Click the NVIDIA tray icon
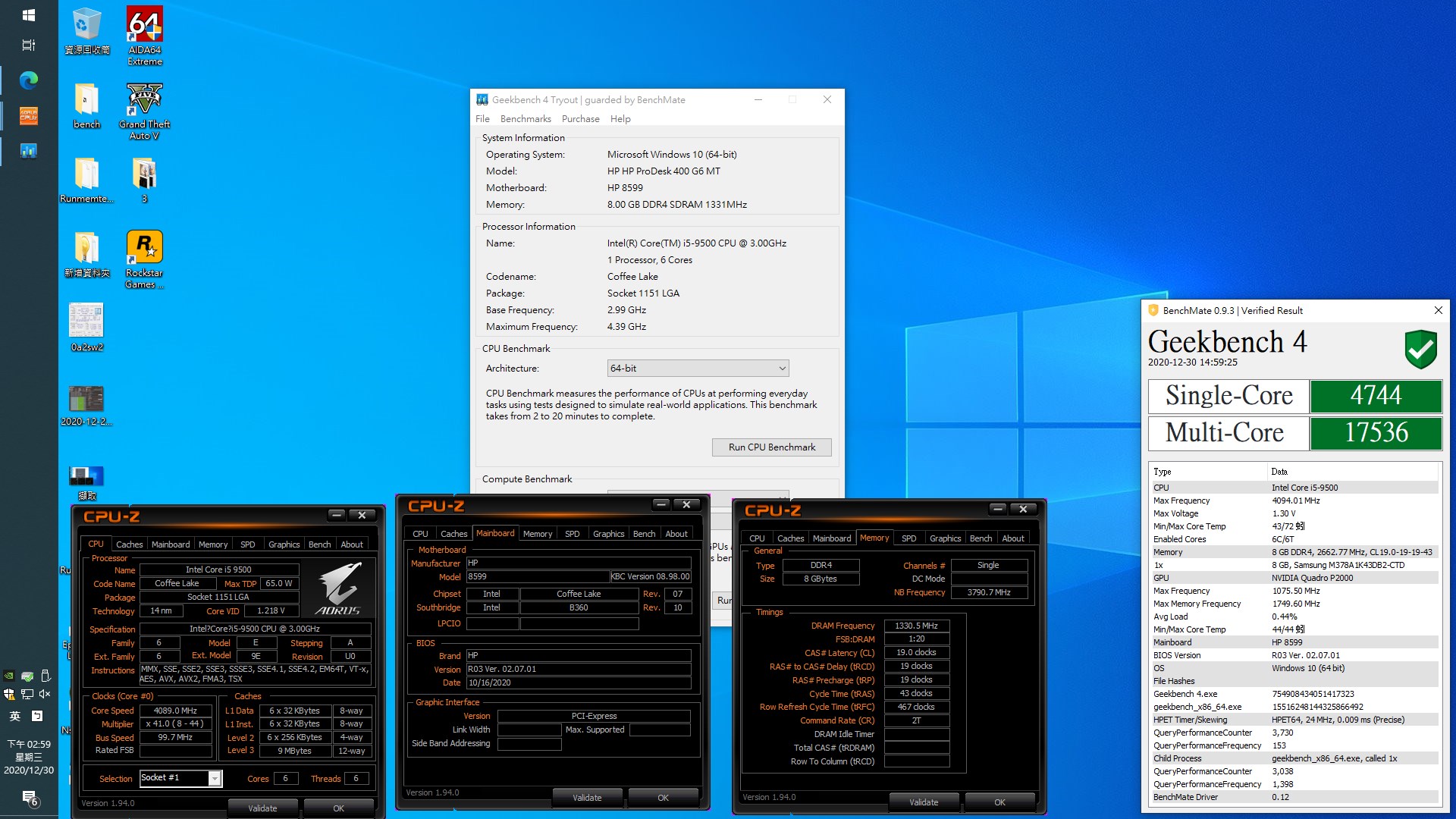The image size is (1456, 819). tap(9, 676)
